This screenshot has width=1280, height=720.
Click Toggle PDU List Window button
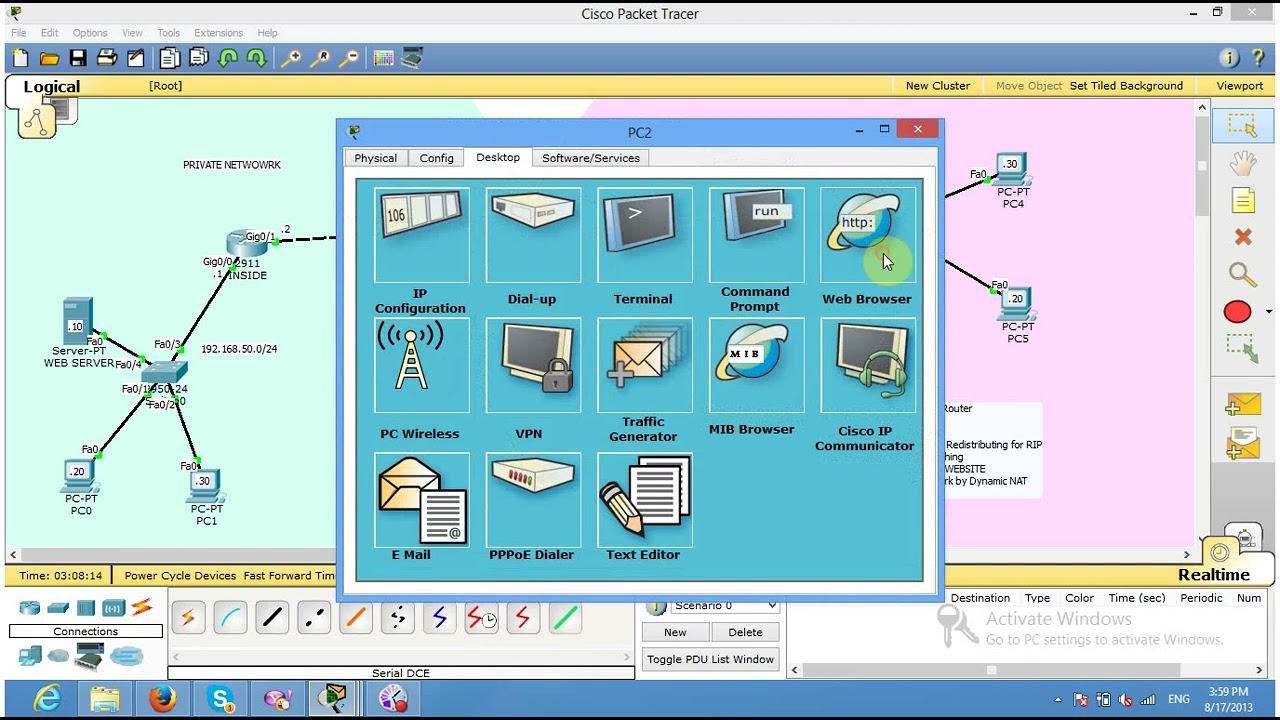(x=711, y=659)
